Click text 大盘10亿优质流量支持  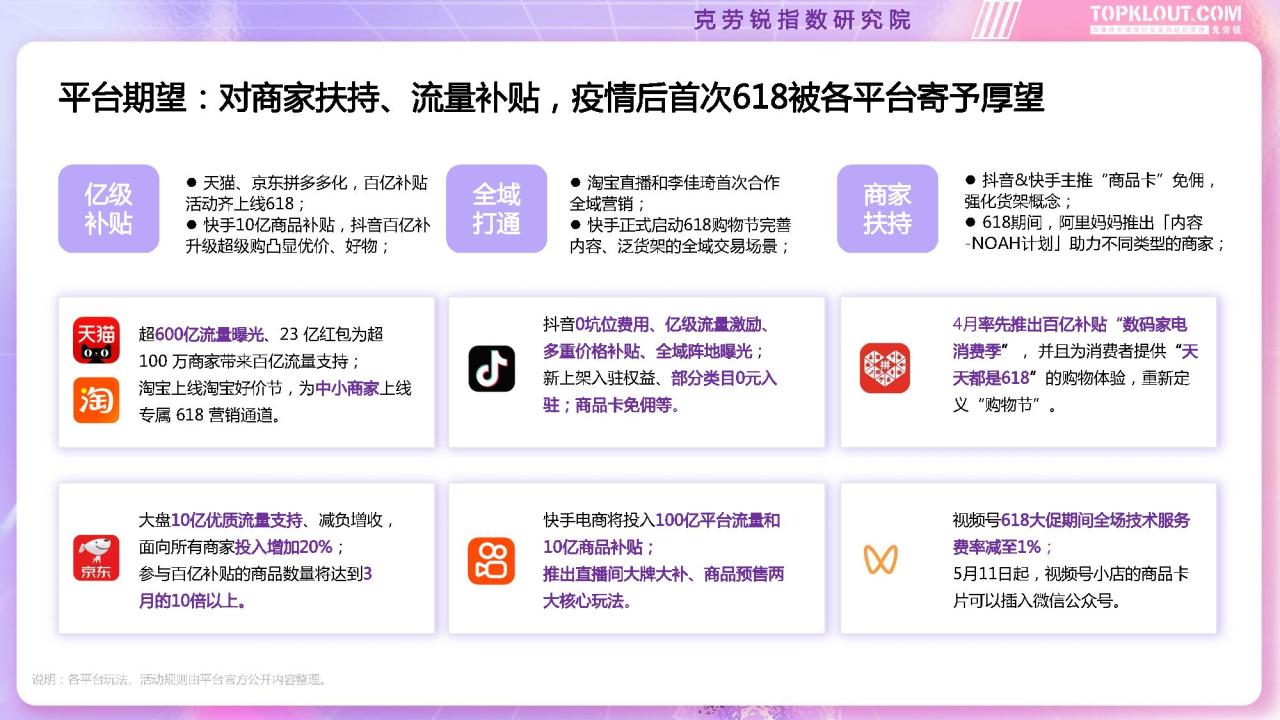coord(220,520)
